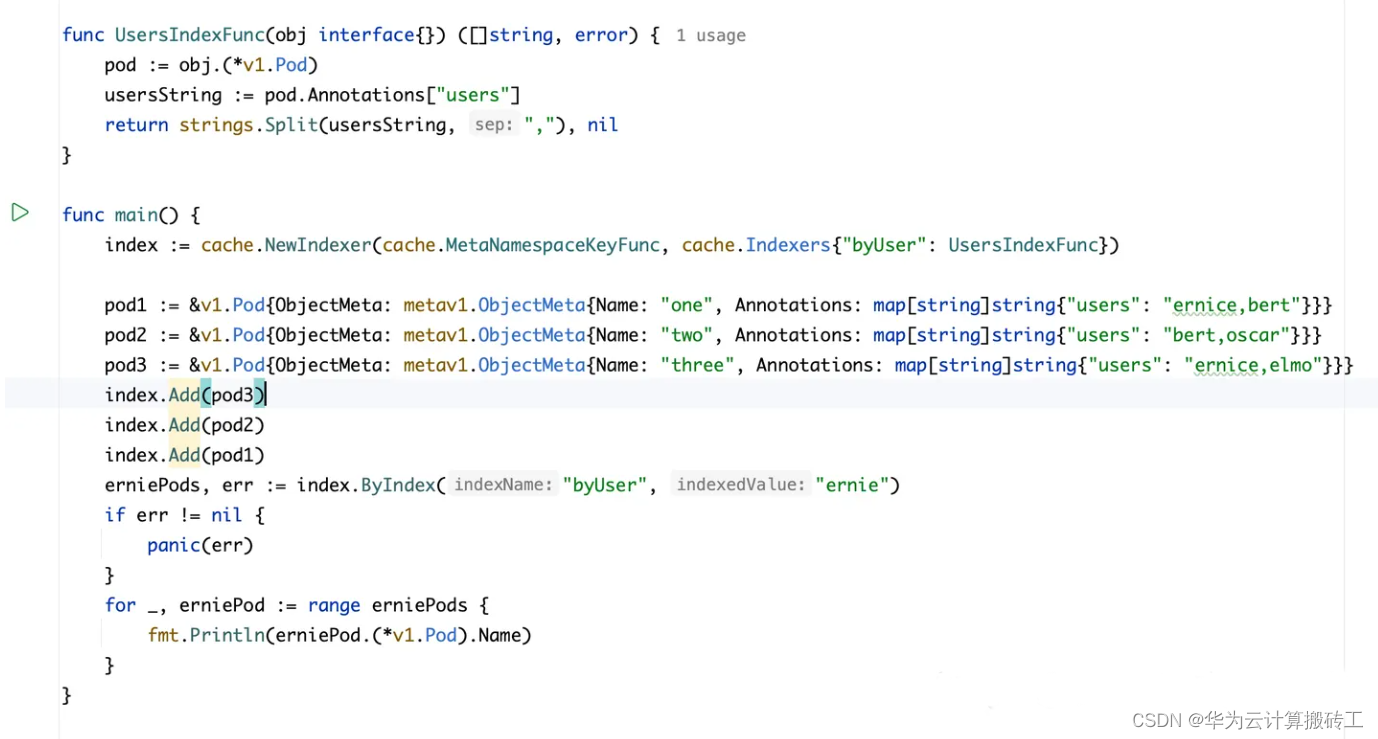
Task: Click the []string return type
Action: click(512, 35)
